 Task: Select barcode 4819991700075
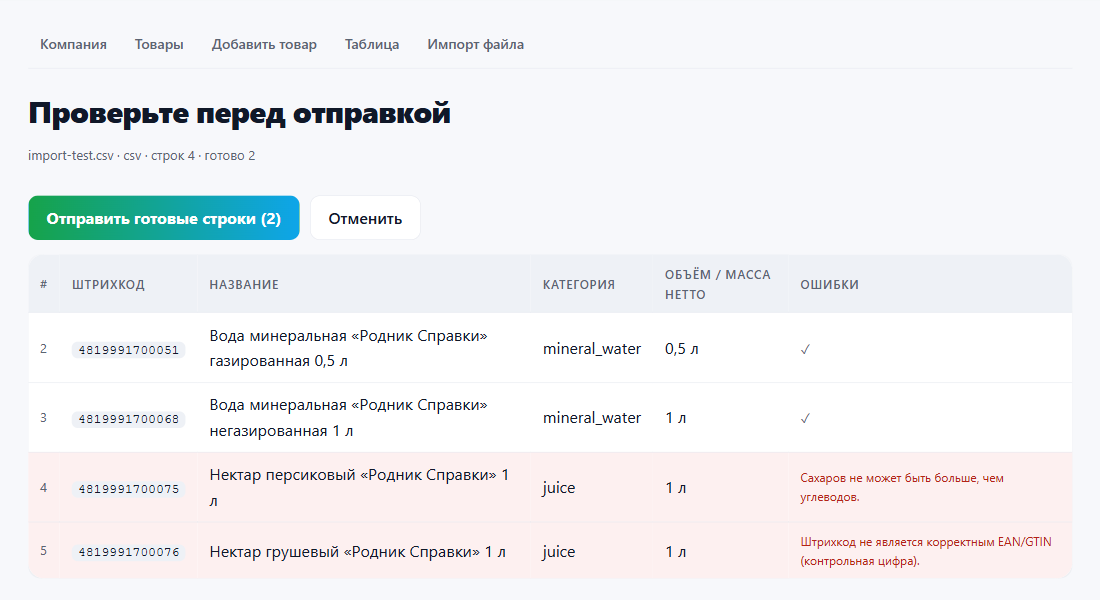click(128, 488)
